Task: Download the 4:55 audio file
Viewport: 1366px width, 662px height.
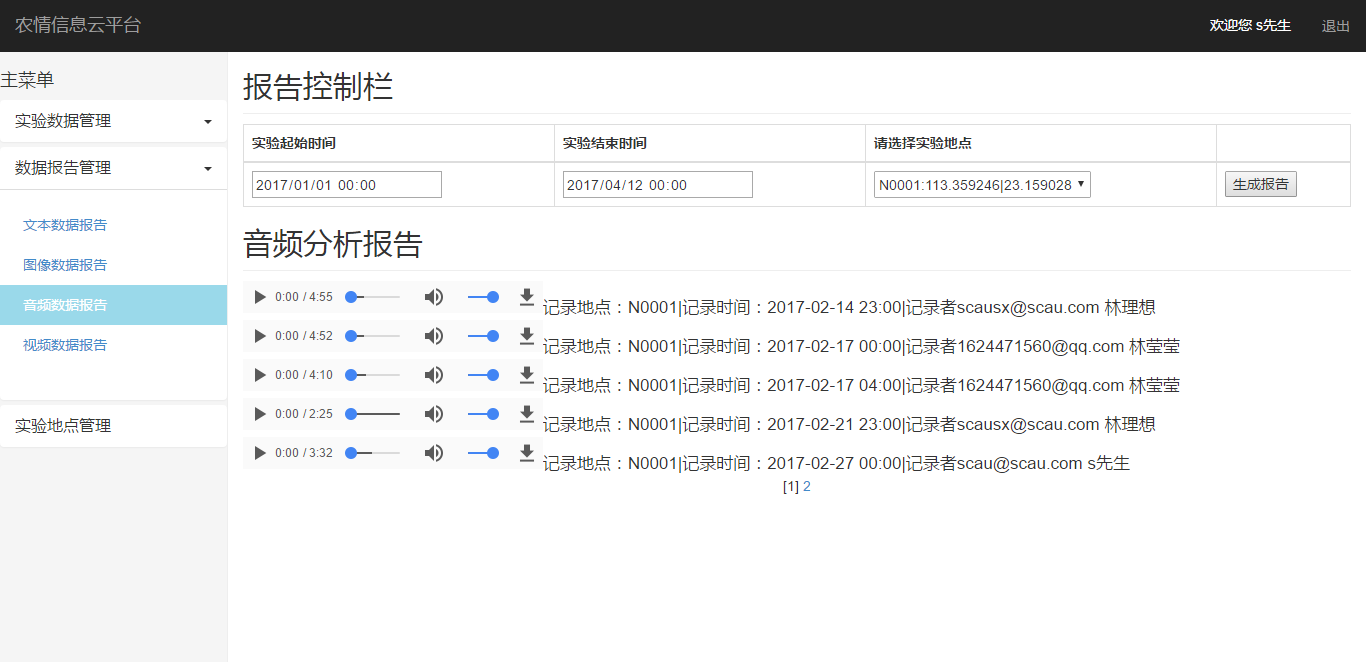Action: 527,297
